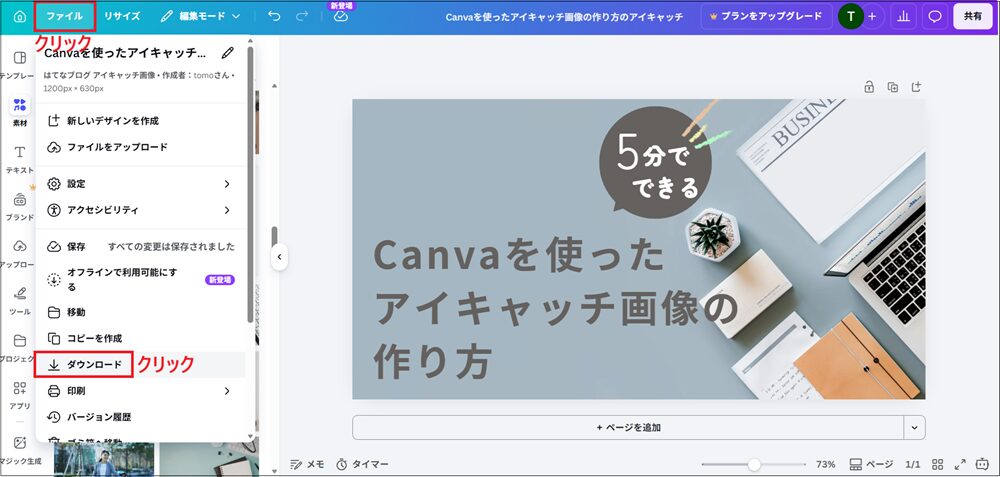Open バージョン履歴
The image size is (1000, 477).
point(140,417)
